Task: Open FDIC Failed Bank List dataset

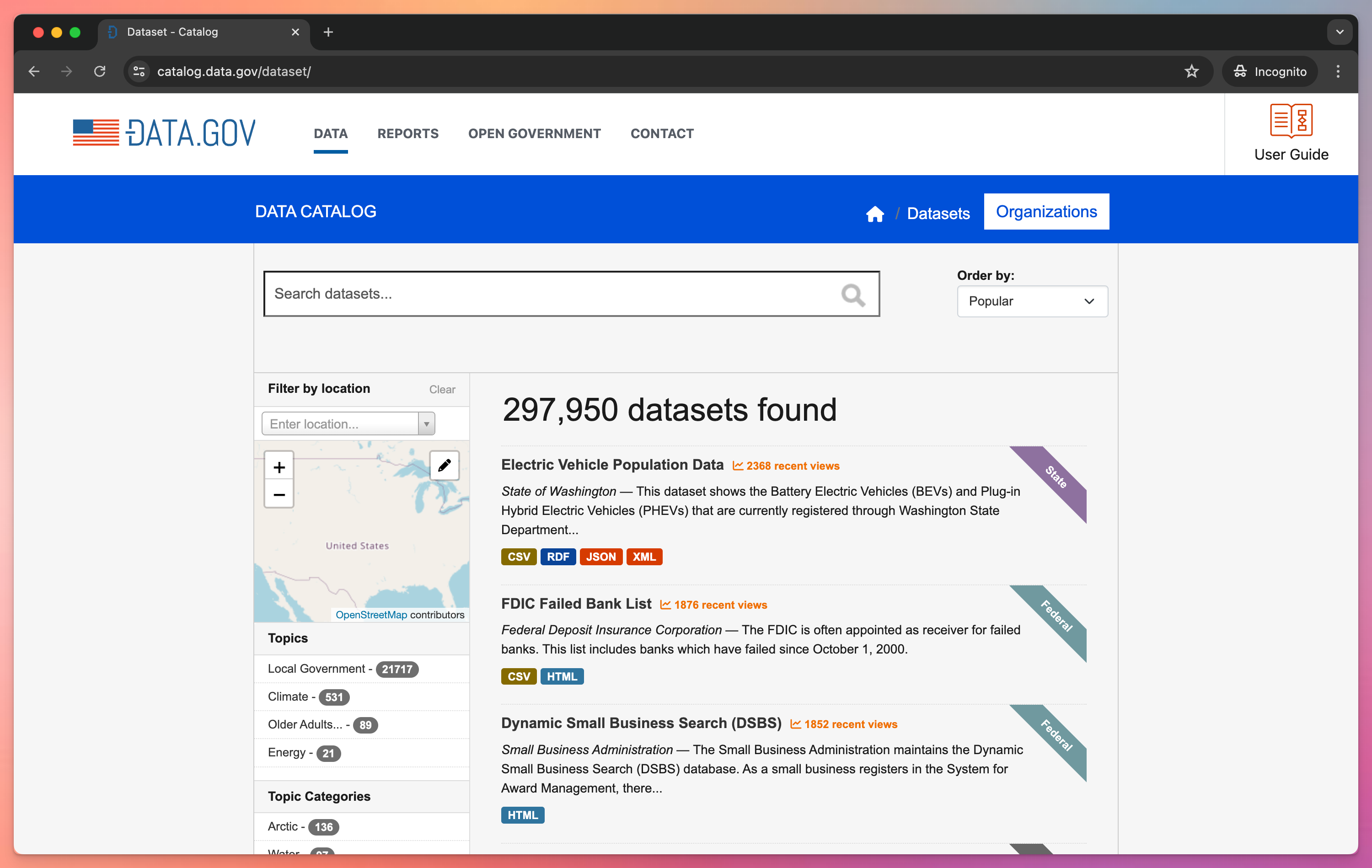Action: coord(576,604)
